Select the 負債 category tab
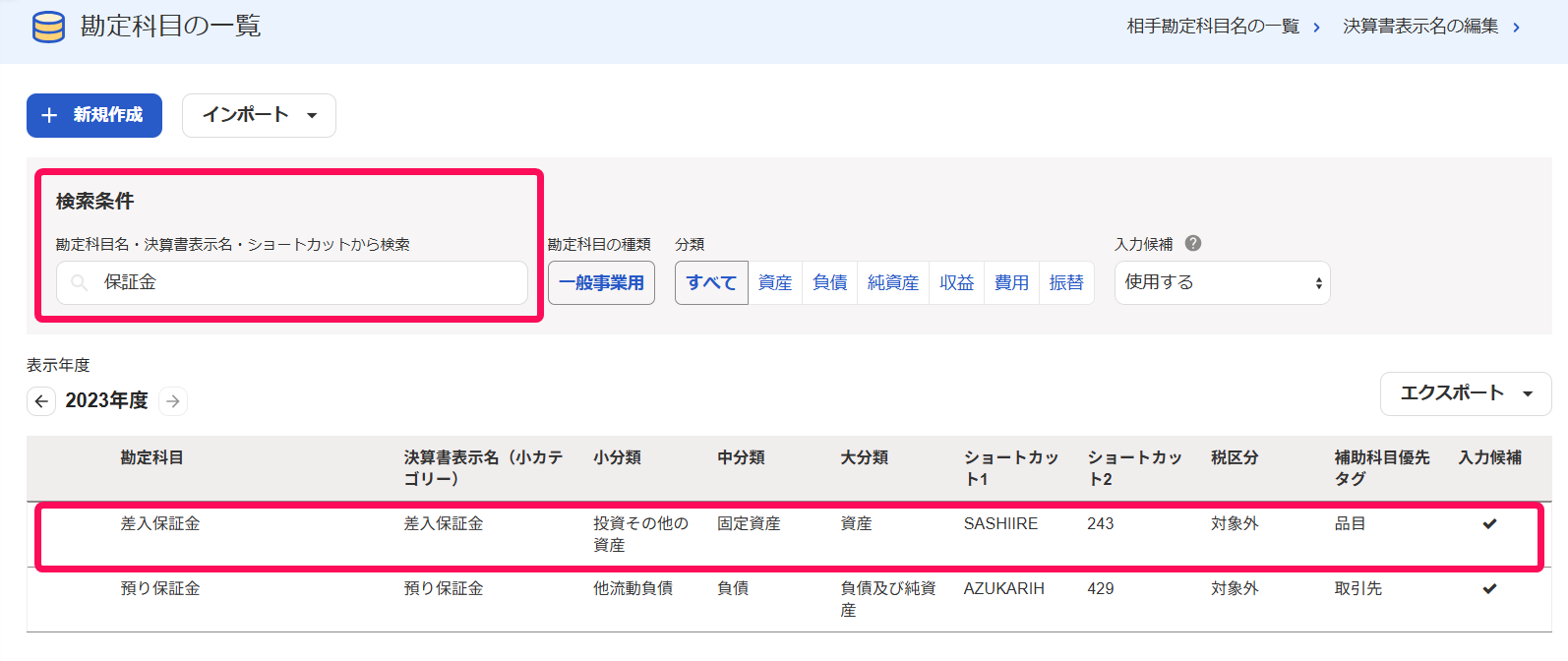Screen dimensions: 1568x661 tap(830, 283)
